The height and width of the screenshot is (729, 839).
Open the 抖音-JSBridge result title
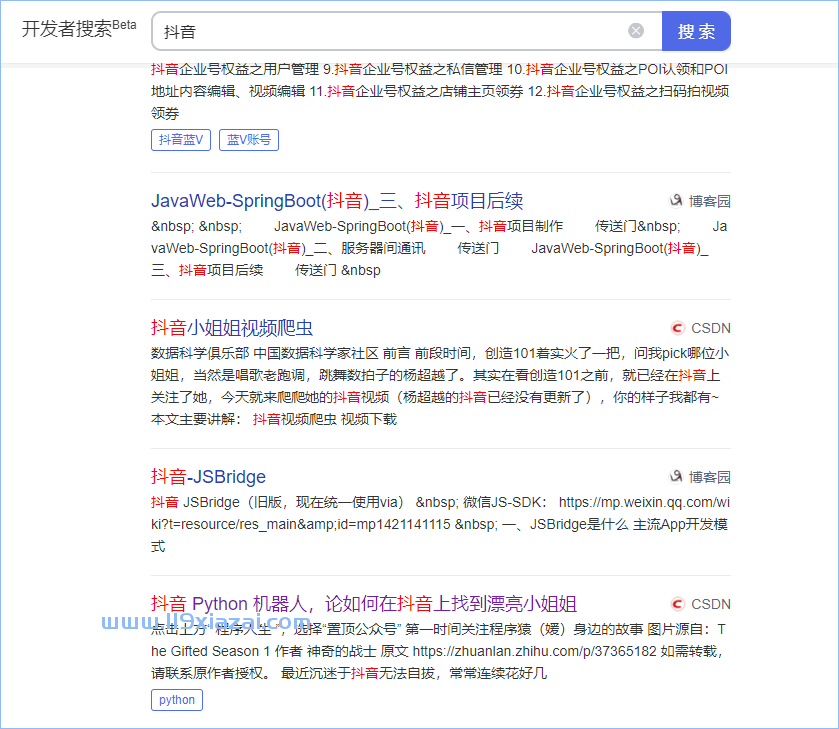click(x=208, y=476)
